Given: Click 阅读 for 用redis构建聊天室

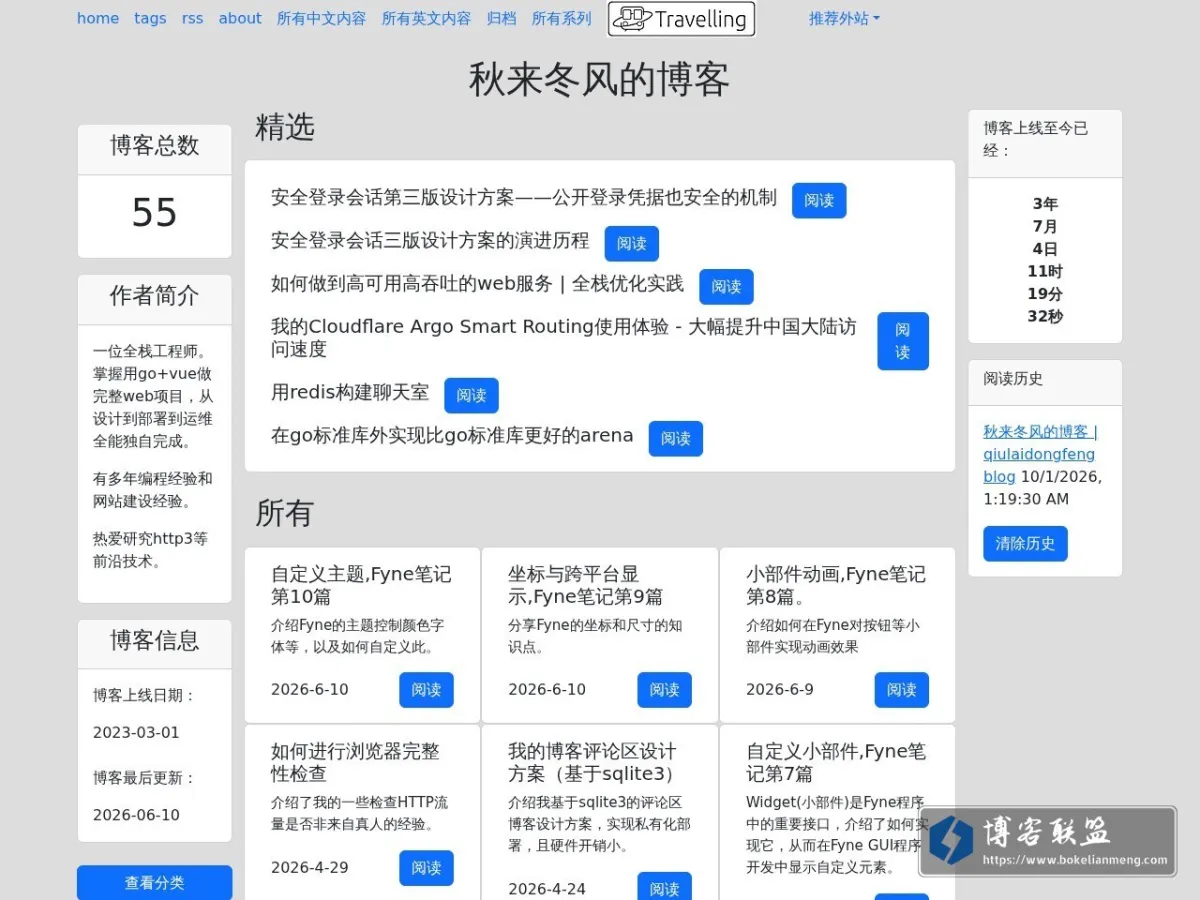Looking at the screenshot, I should (471, 395).
